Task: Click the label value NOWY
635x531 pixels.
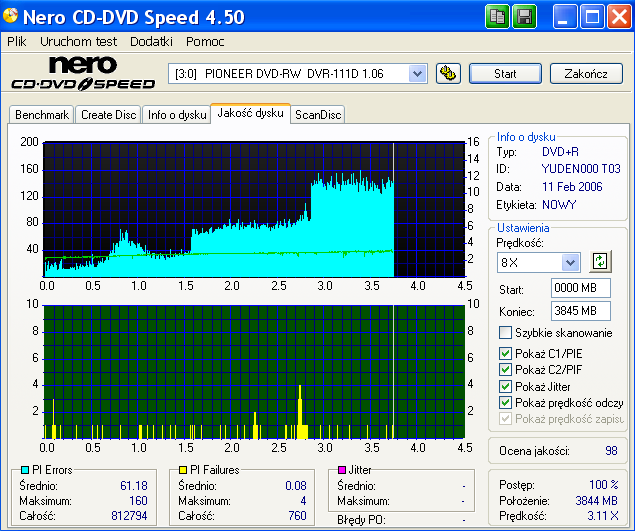Action: 559,205
